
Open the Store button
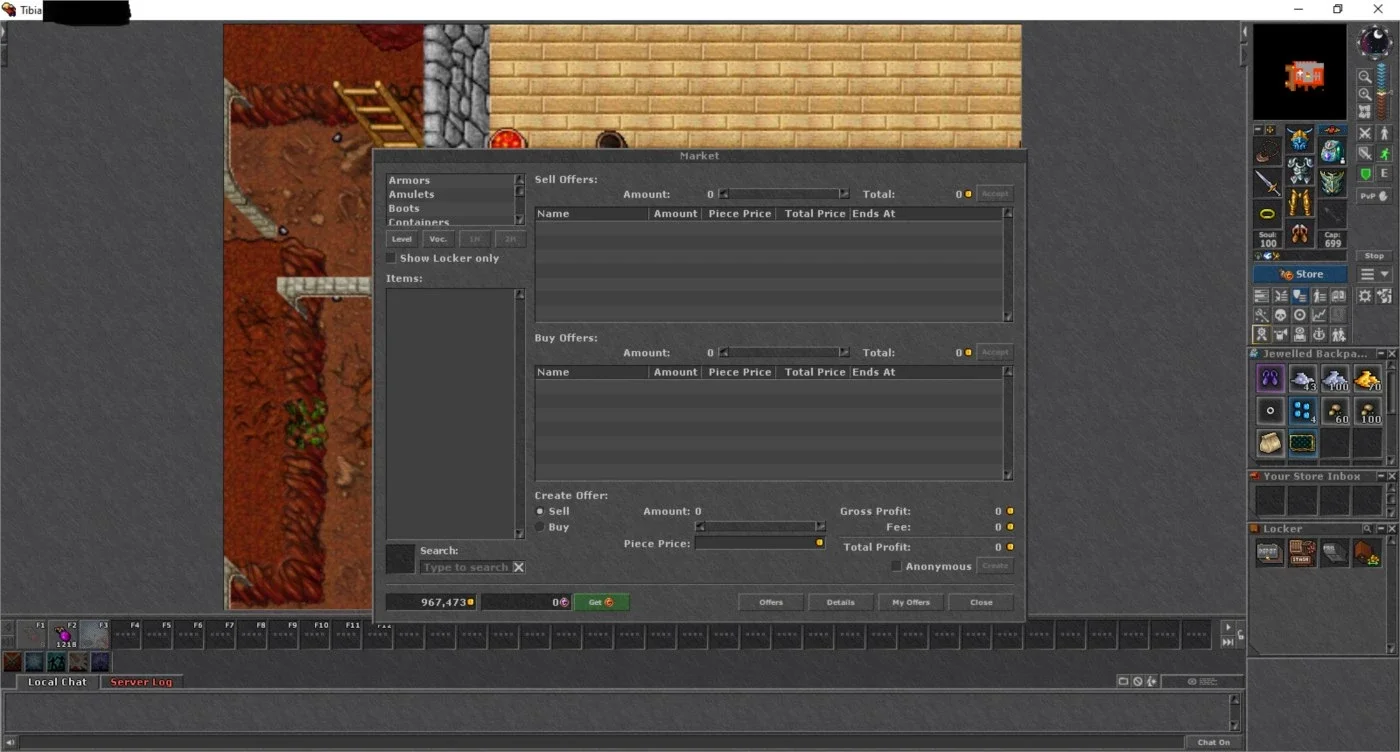[x=1300, y=274]
